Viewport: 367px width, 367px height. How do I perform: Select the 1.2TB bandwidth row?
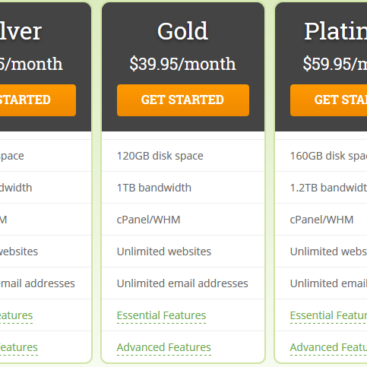point(321,188)
